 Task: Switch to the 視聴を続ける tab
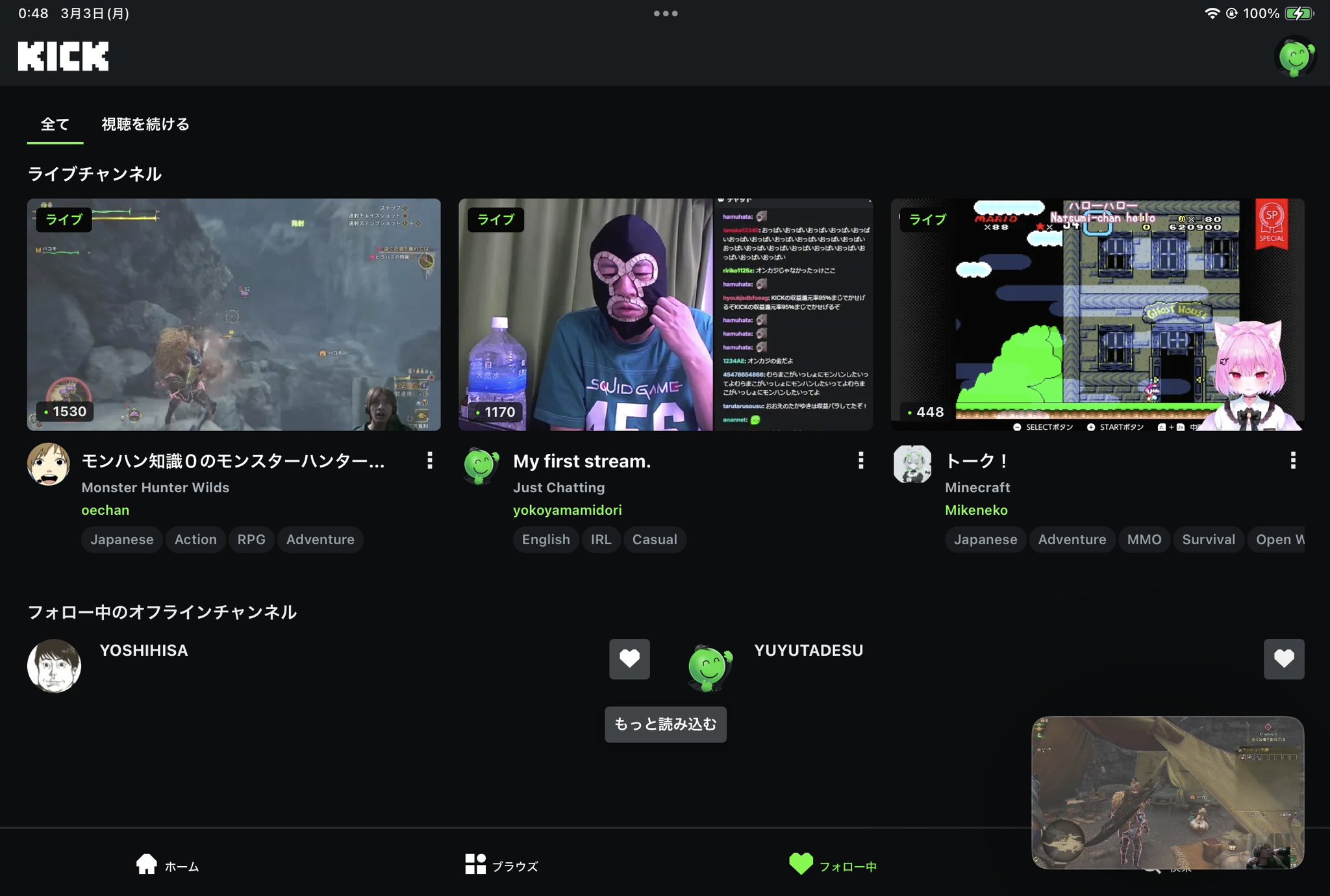tap(144, 124)
